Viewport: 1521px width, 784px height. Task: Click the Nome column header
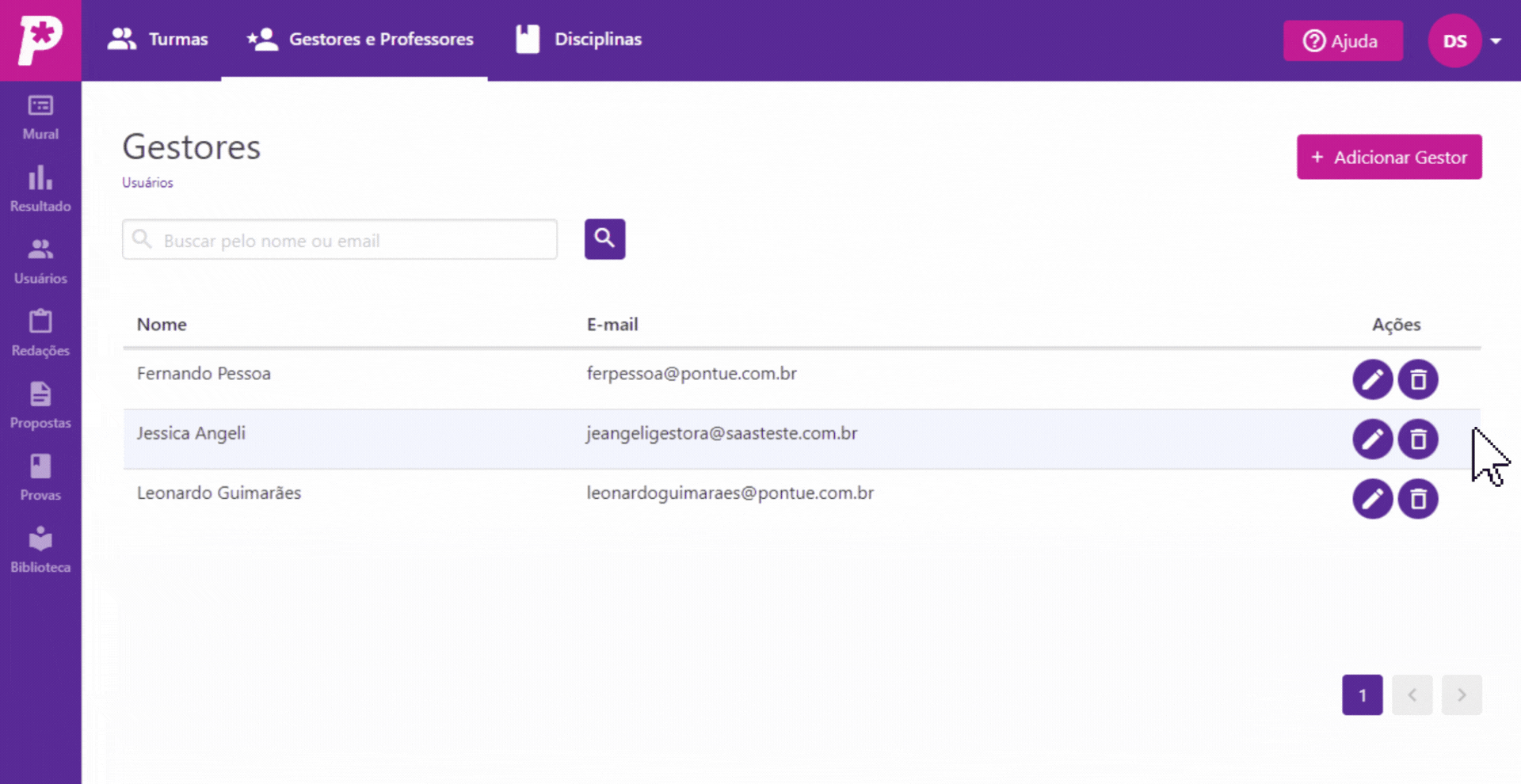coord(162,325)
